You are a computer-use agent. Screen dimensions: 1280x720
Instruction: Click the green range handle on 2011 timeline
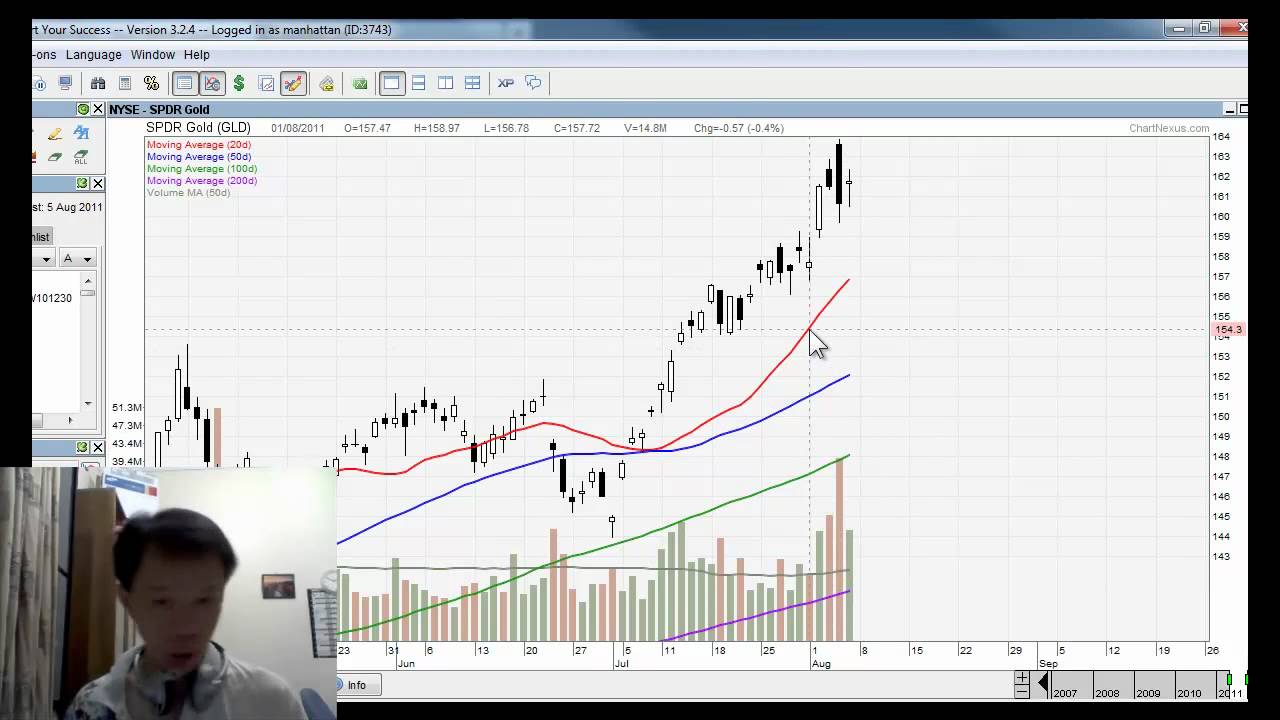1229,680
